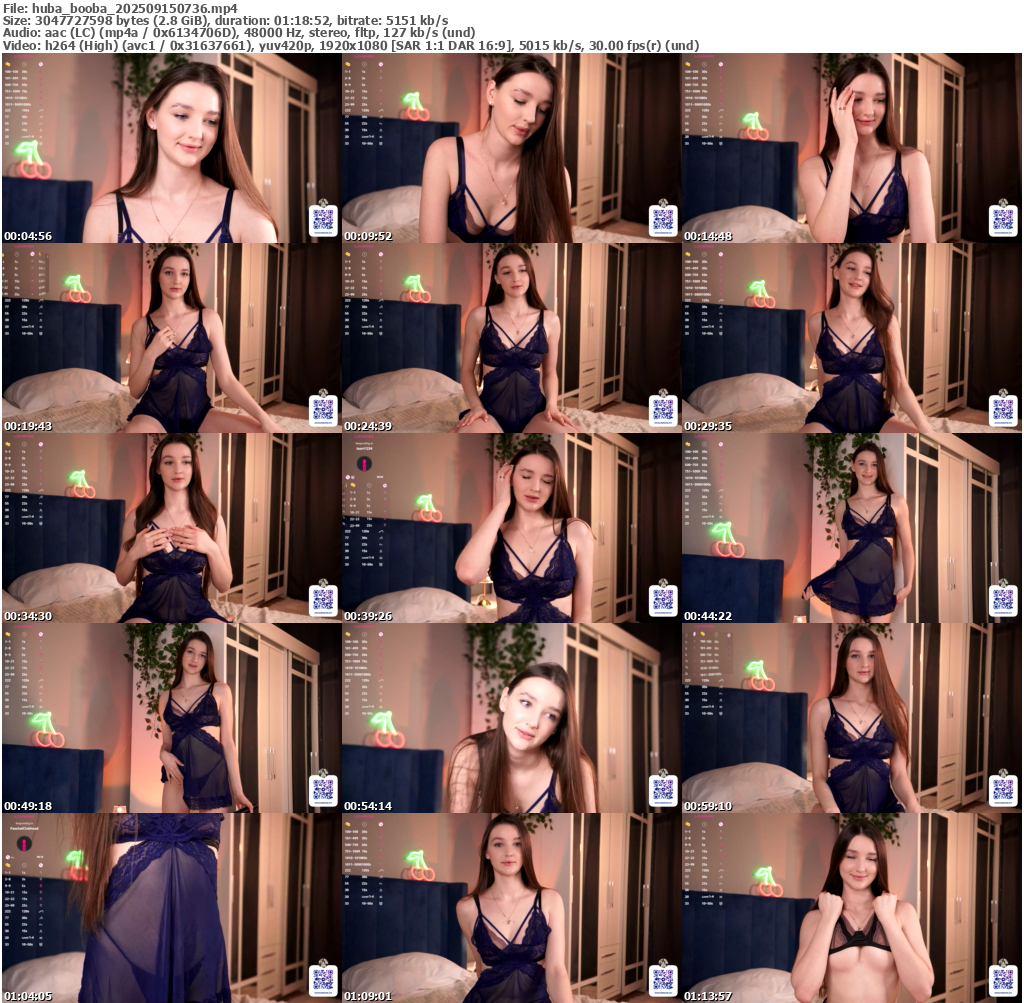
Task: Click the thumbnail marked 00:14:48
Action: tap(851, 148)
